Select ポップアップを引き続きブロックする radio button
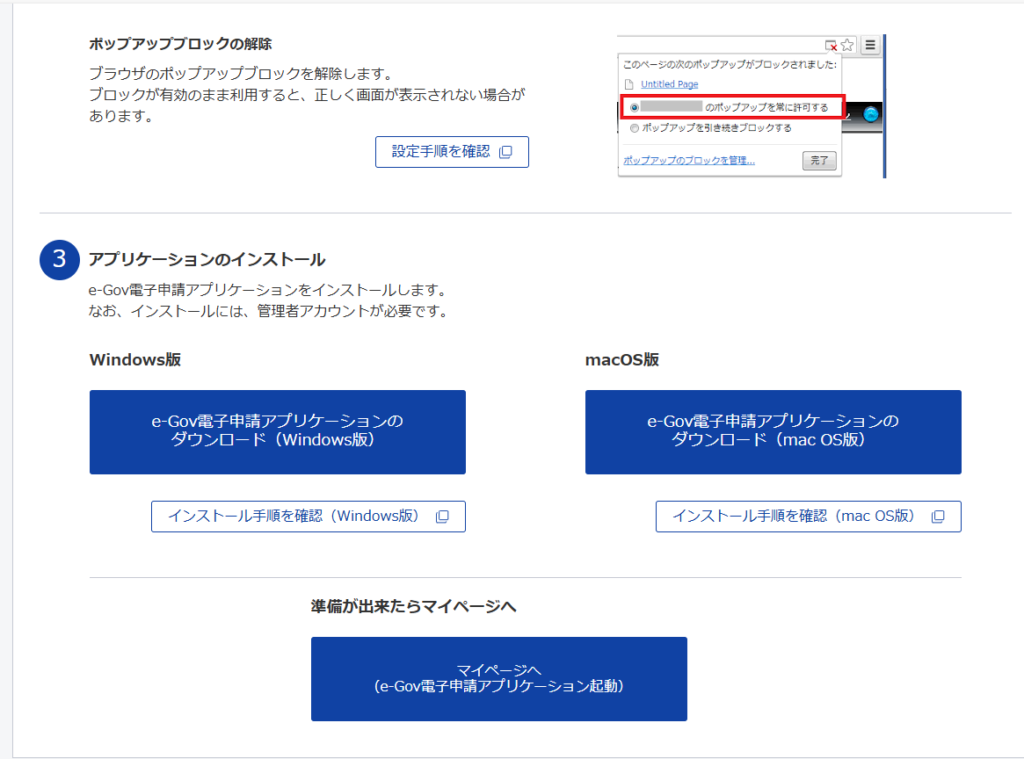 (x=634, y=128)
